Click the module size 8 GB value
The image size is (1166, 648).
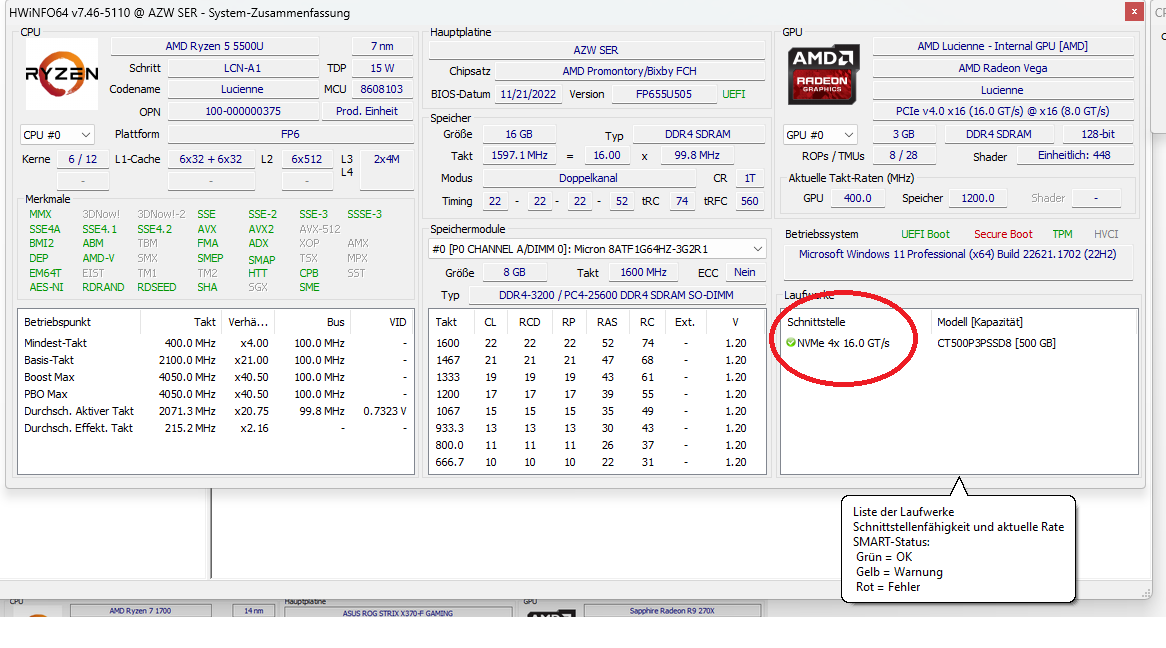[x=515, y=272]
